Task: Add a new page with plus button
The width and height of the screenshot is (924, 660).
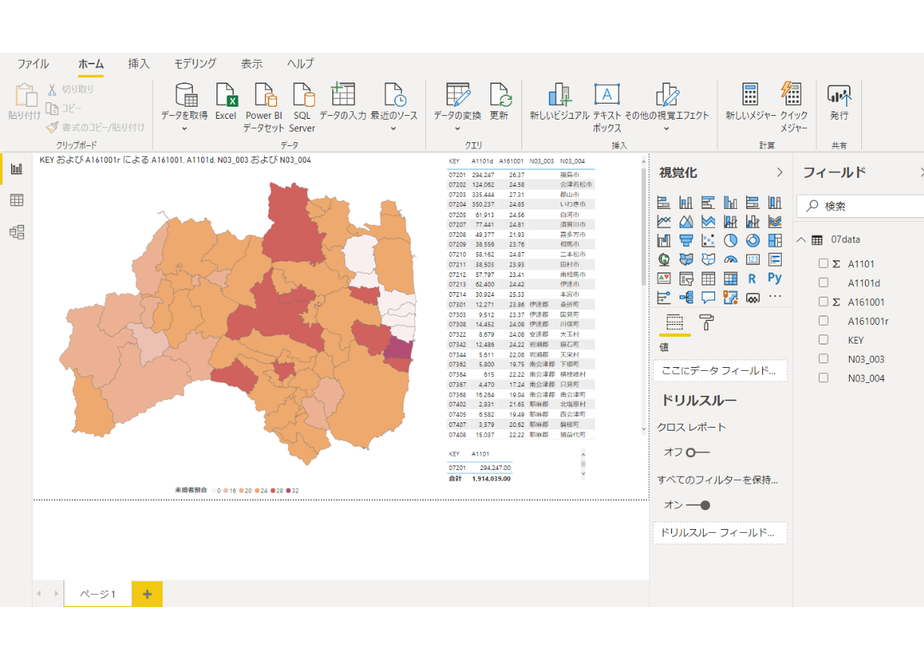Action: pyautogui.click(x=147, y=594)
